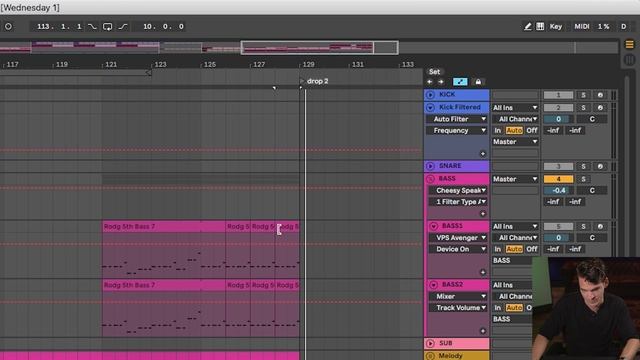The image size is (640, 360).
Task: Fold the BASS2 track
Action: 433,285
